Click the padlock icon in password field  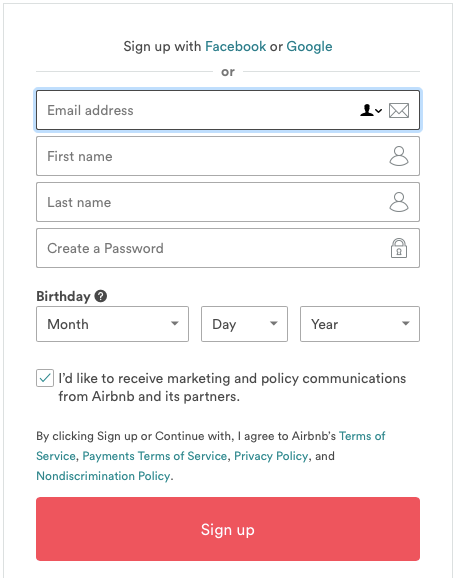[x=399, y=248]
